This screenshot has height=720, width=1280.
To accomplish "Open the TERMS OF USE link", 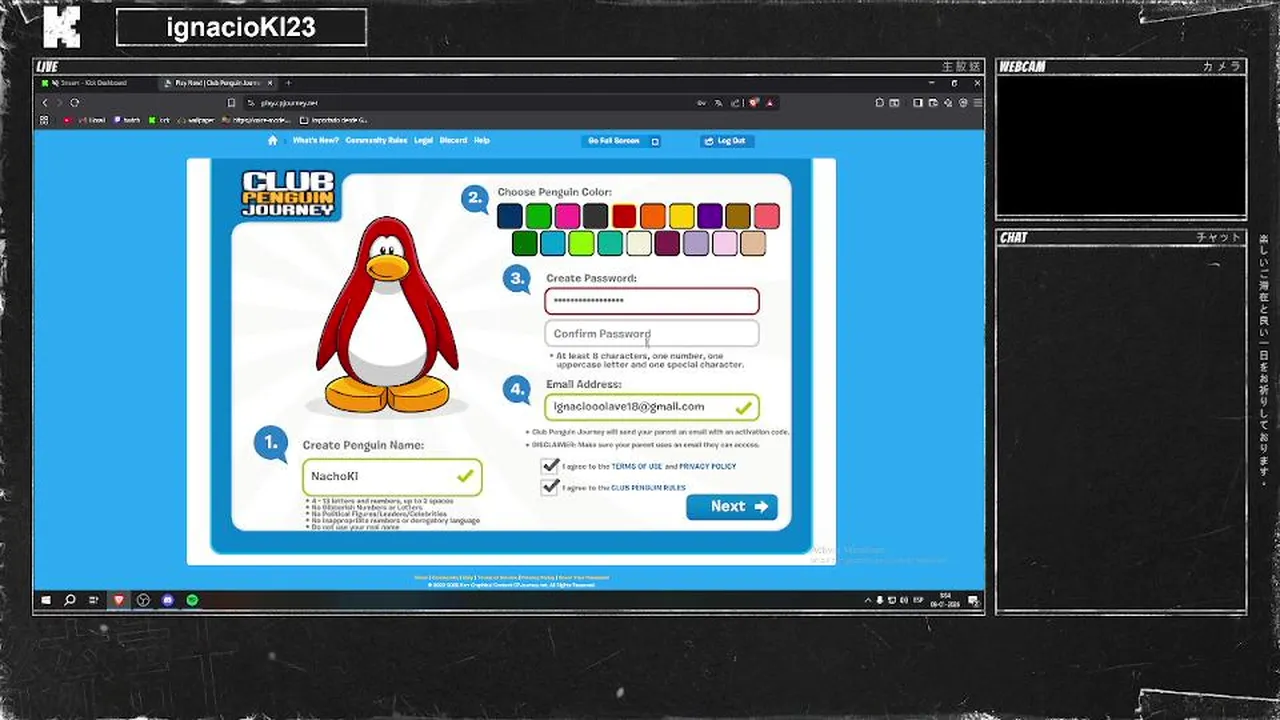I will (636, 467).
